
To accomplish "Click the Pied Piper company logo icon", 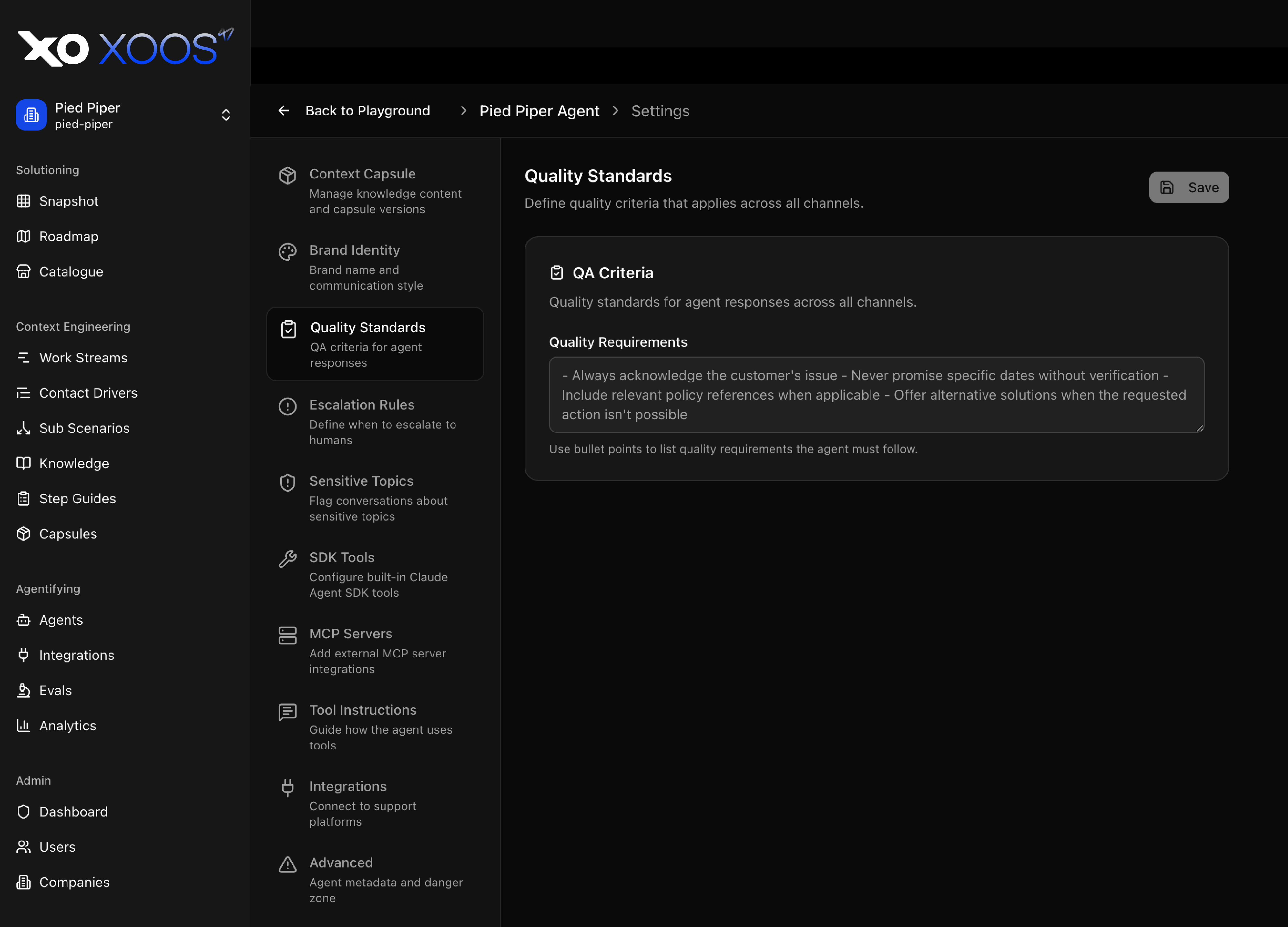I will (31, 115).
